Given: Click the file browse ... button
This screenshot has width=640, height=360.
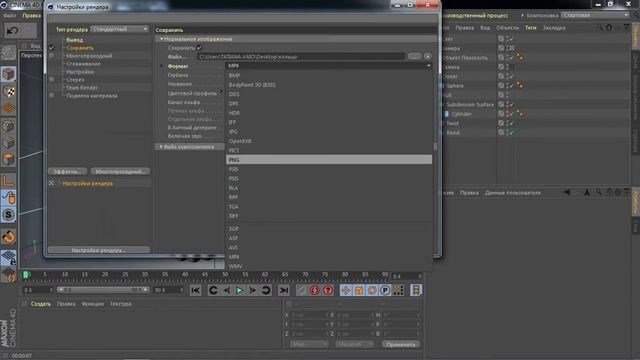Looking at the screenshot, I should coord(414,56).
